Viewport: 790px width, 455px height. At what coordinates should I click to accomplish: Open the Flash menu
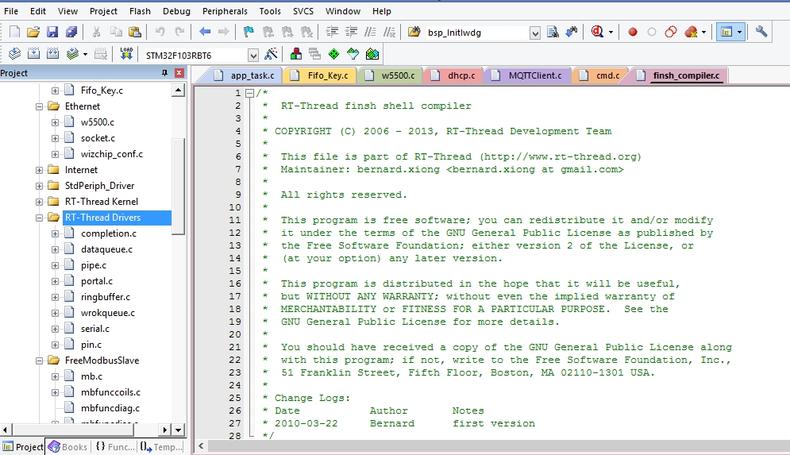pyautogui.click(x=140, y=11)
